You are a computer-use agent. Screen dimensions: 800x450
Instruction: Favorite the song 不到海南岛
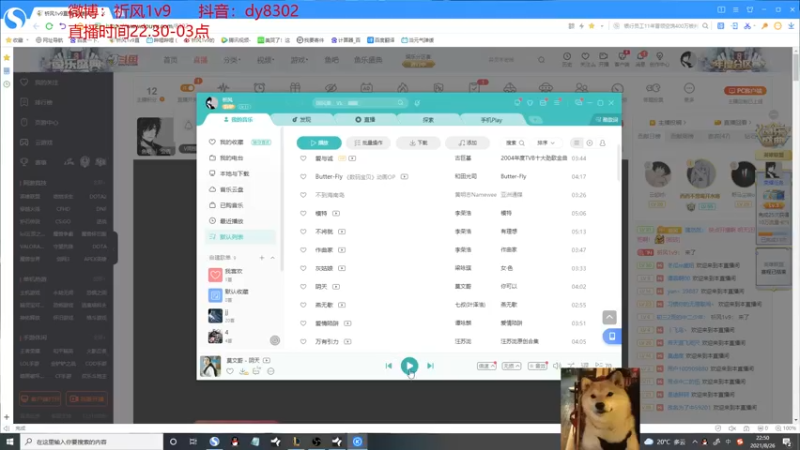[x=303, y=195]
